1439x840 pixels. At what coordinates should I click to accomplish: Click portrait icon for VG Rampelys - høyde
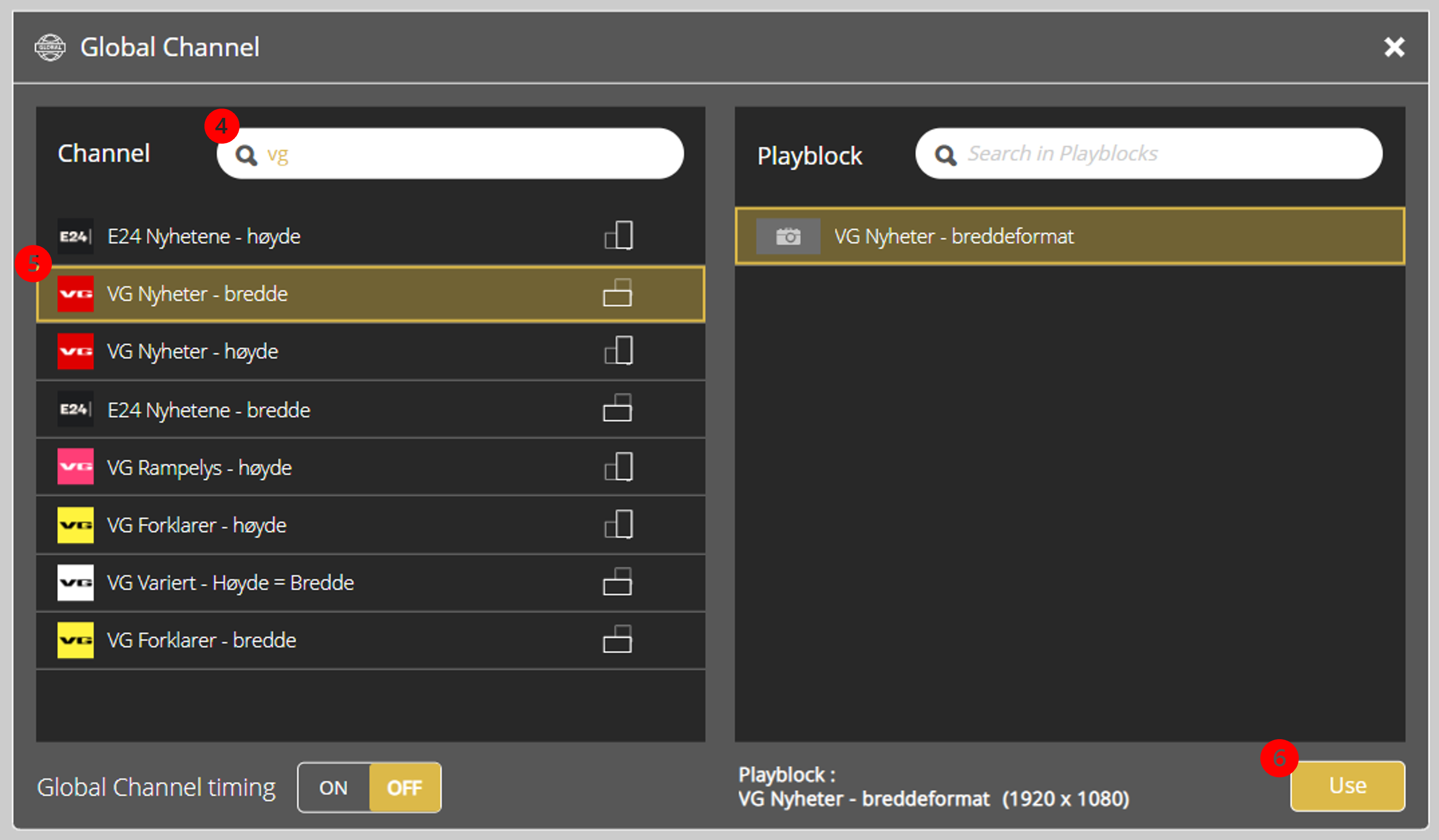coord(619,467)
